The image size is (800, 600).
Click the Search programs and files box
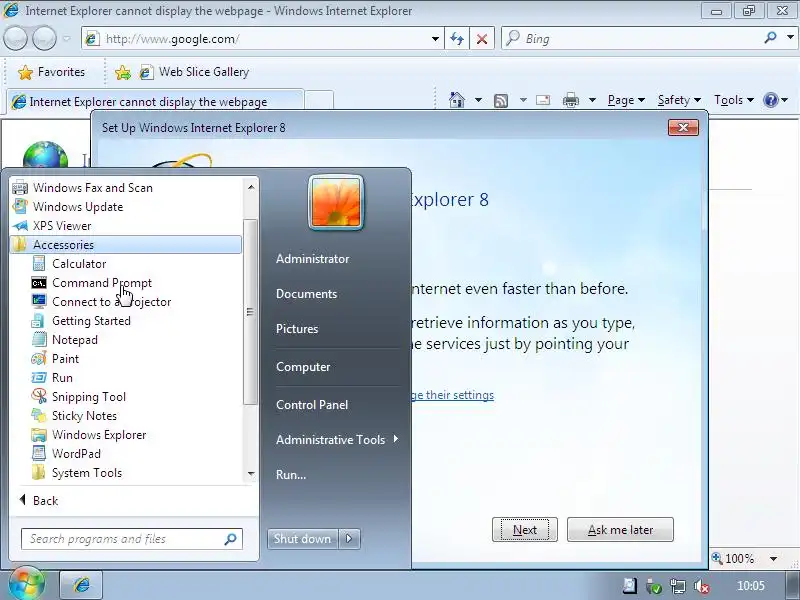coord(132,539)
